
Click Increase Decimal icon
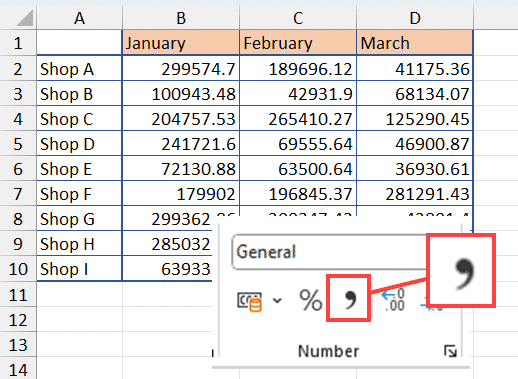[393, 299]
